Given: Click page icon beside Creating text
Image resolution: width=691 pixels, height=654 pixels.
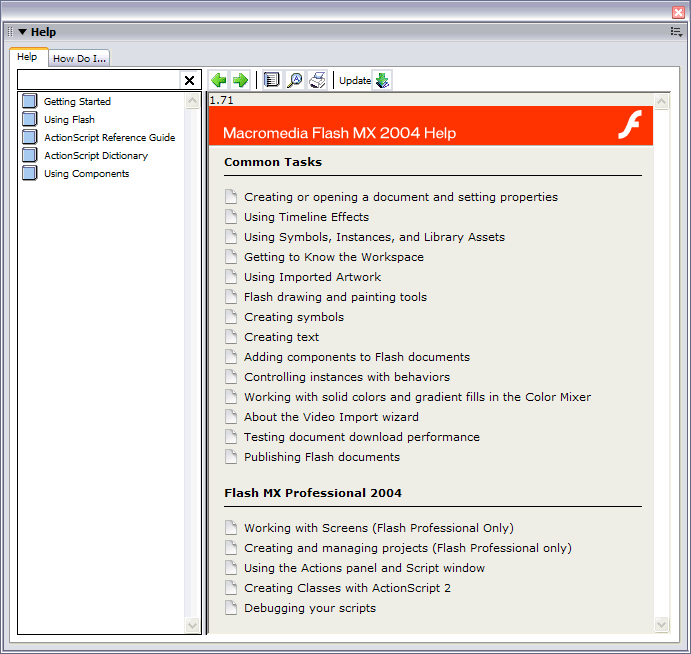Looking at the screenshot, I should pyautogui.click(x=231, y=337).
